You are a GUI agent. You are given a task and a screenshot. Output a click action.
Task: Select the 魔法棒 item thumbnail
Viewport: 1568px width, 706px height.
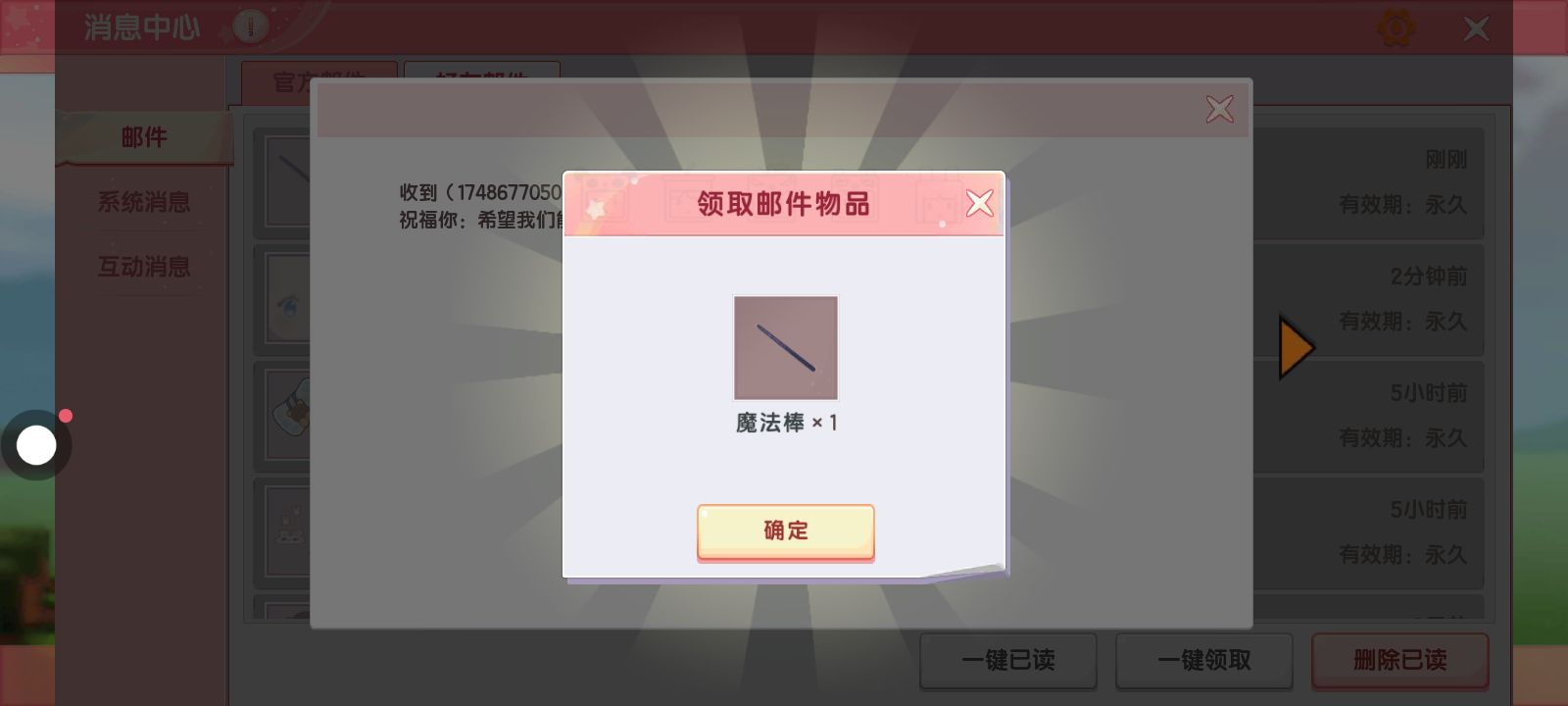pyautogui.click(x=786, y=348)
